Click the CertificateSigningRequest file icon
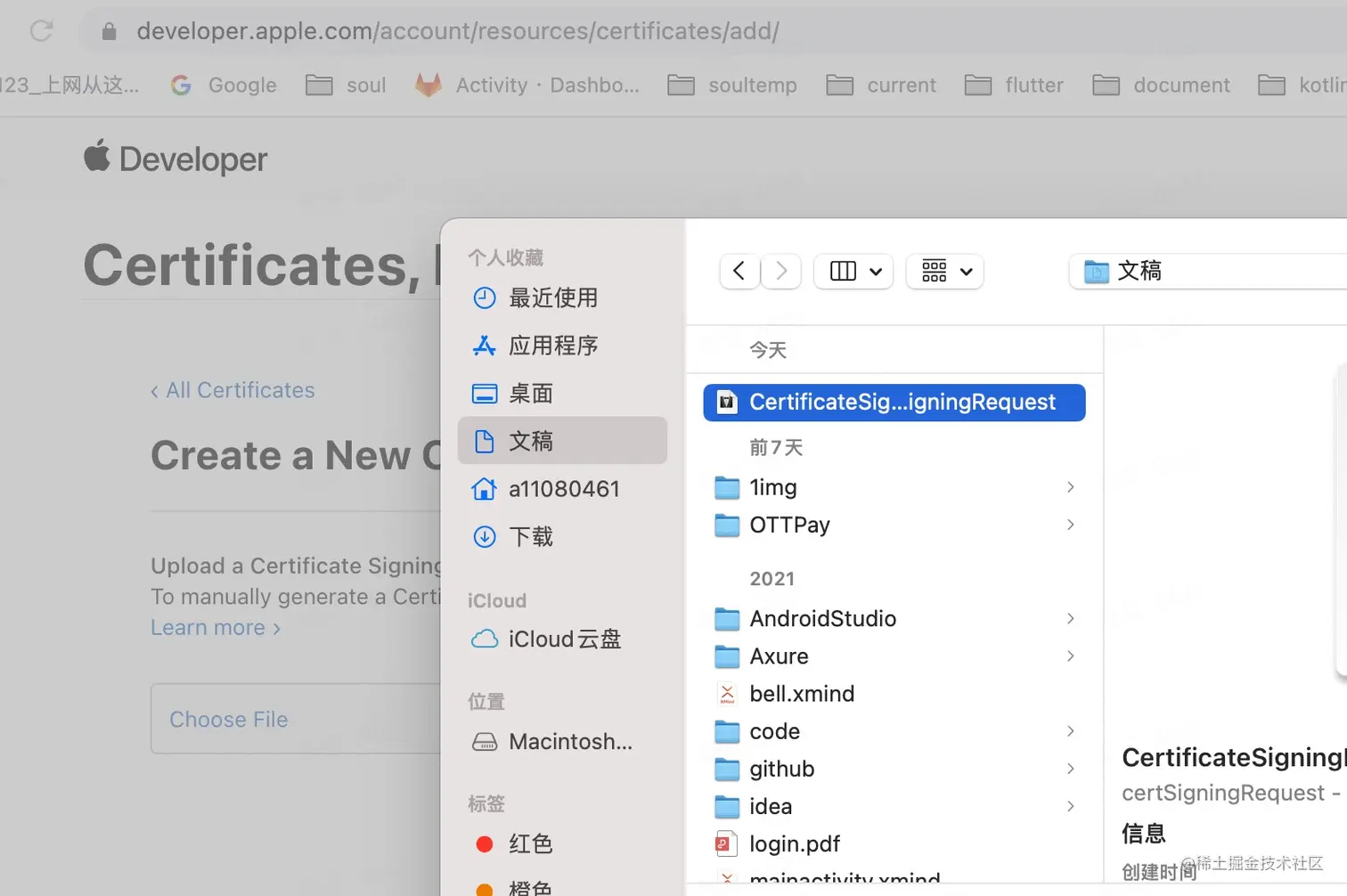Screen dimensions: 1347x896 (727, 403)
